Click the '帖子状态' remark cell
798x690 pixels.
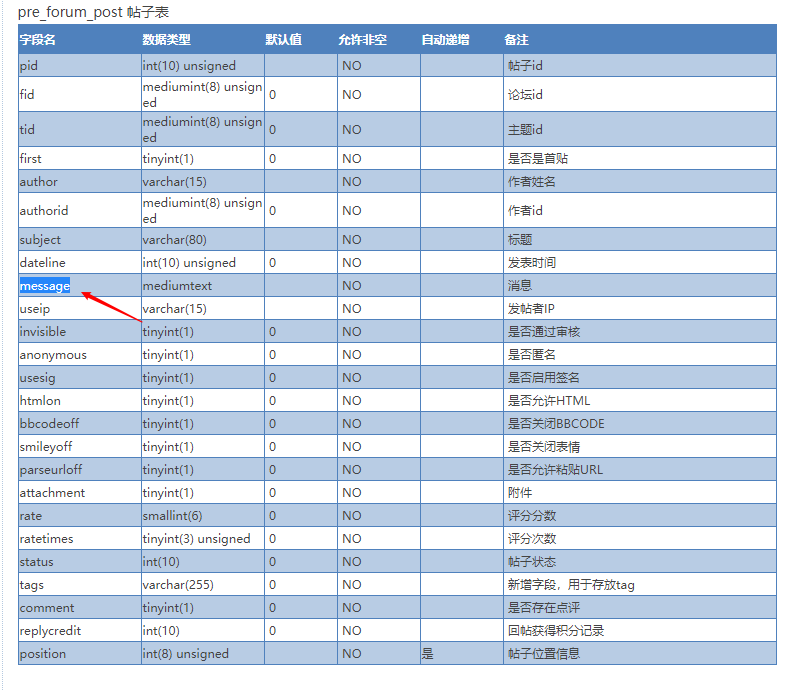(640, 561)
